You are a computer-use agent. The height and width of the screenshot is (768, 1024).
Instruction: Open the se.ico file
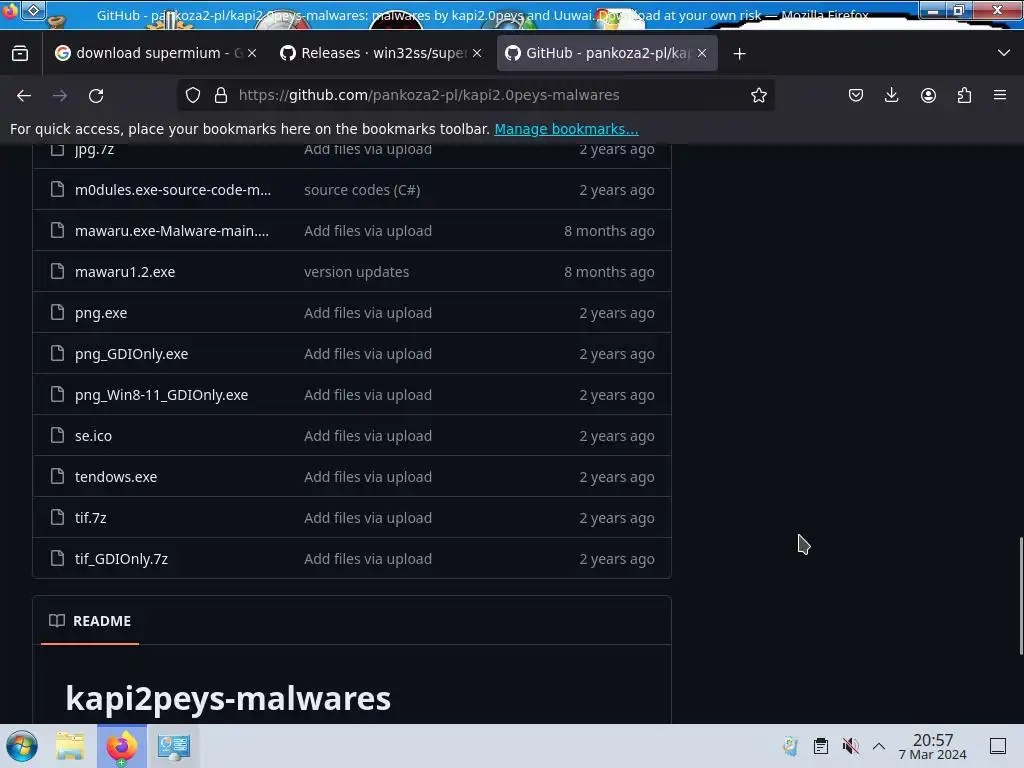coord(93,436)
